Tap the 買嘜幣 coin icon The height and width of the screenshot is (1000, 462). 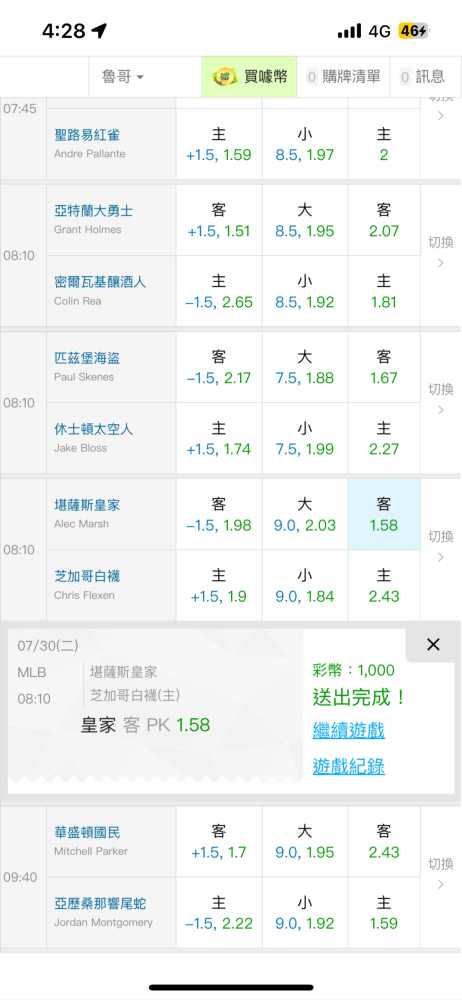coord(223,77)
